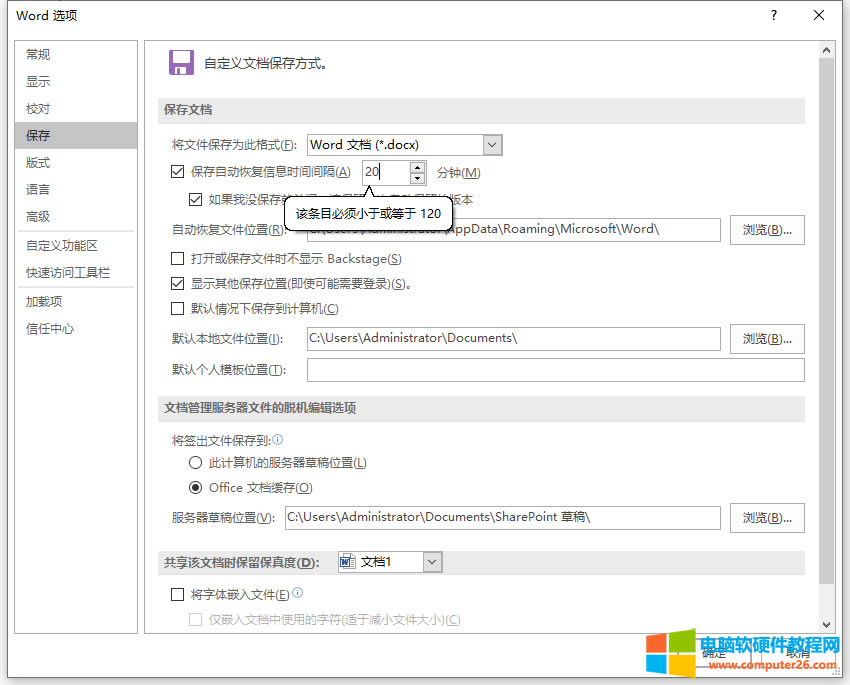Click 浏览 button for 自动恢复文件位置
Screen dimensions: 850x685
click(766, 230)
